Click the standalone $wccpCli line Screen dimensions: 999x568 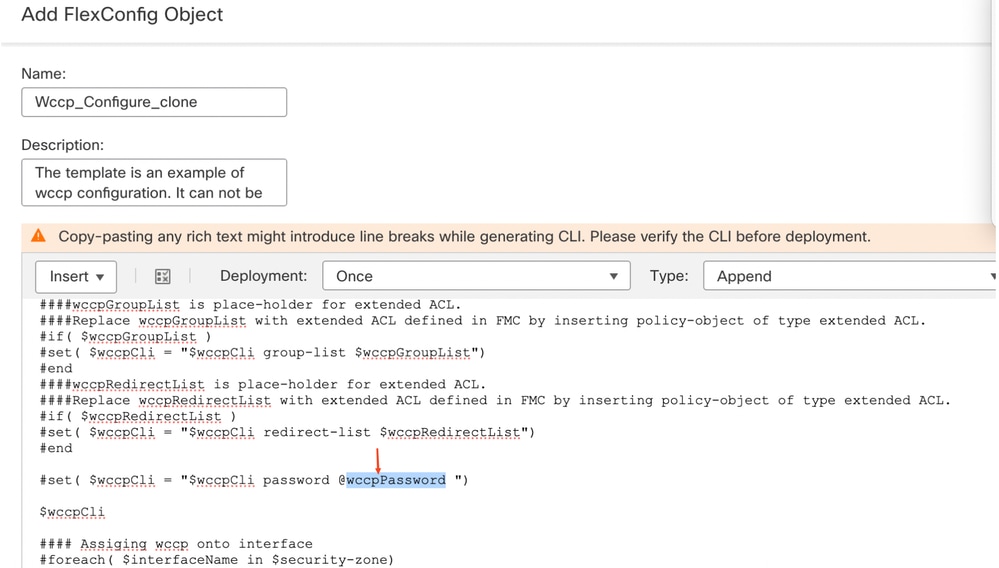click(72, 512)
